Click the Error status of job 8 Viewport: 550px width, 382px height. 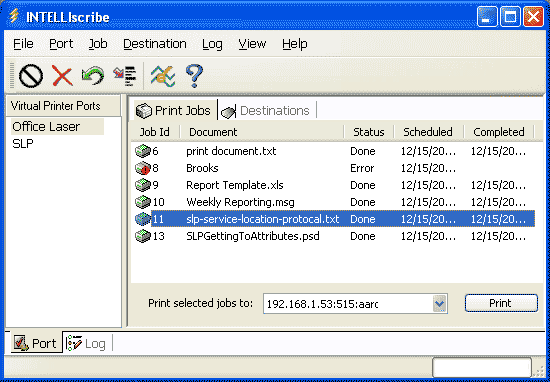point(362,168)
